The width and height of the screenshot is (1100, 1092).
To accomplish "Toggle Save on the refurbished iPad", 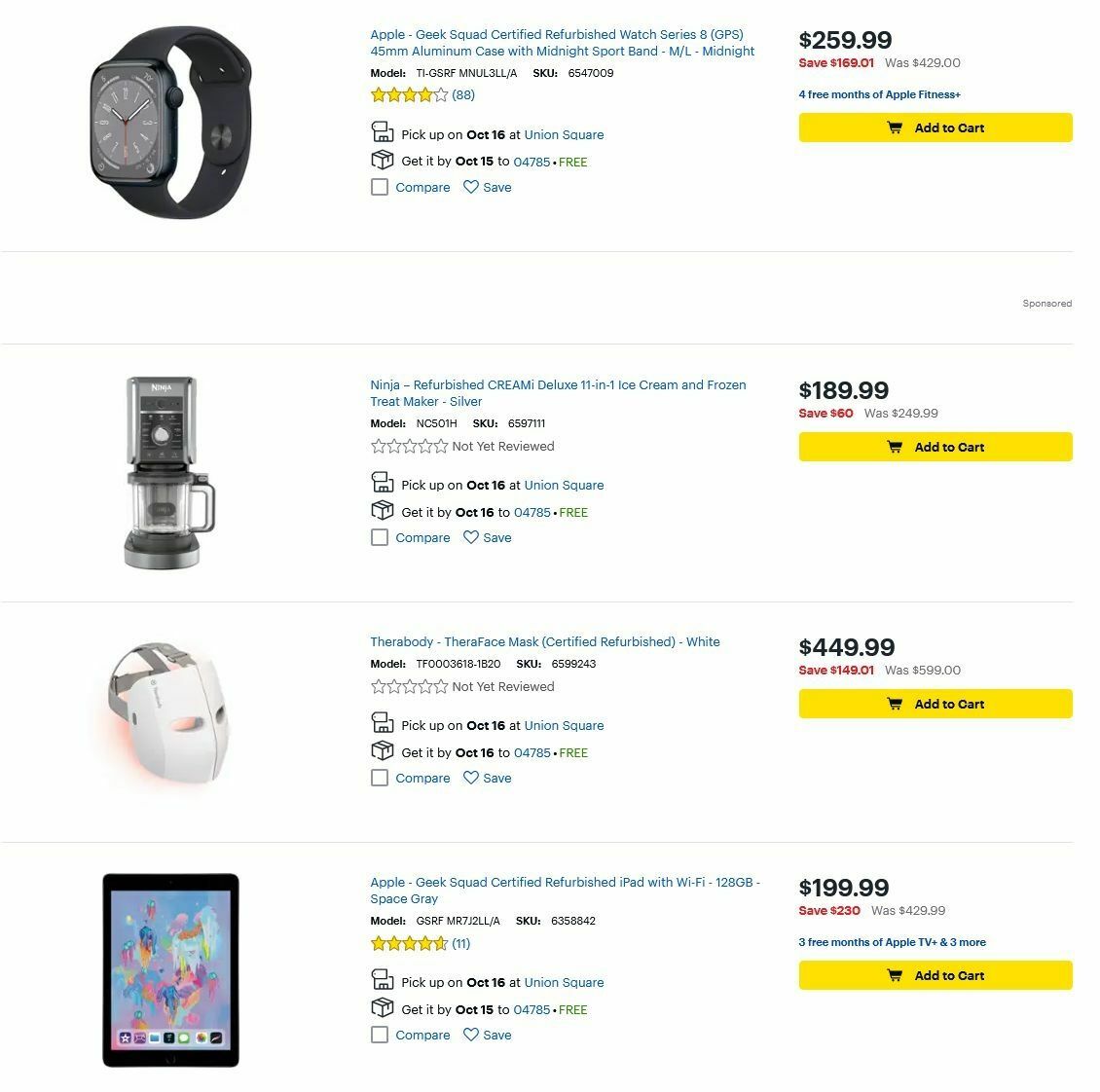I will point(487,1035).
